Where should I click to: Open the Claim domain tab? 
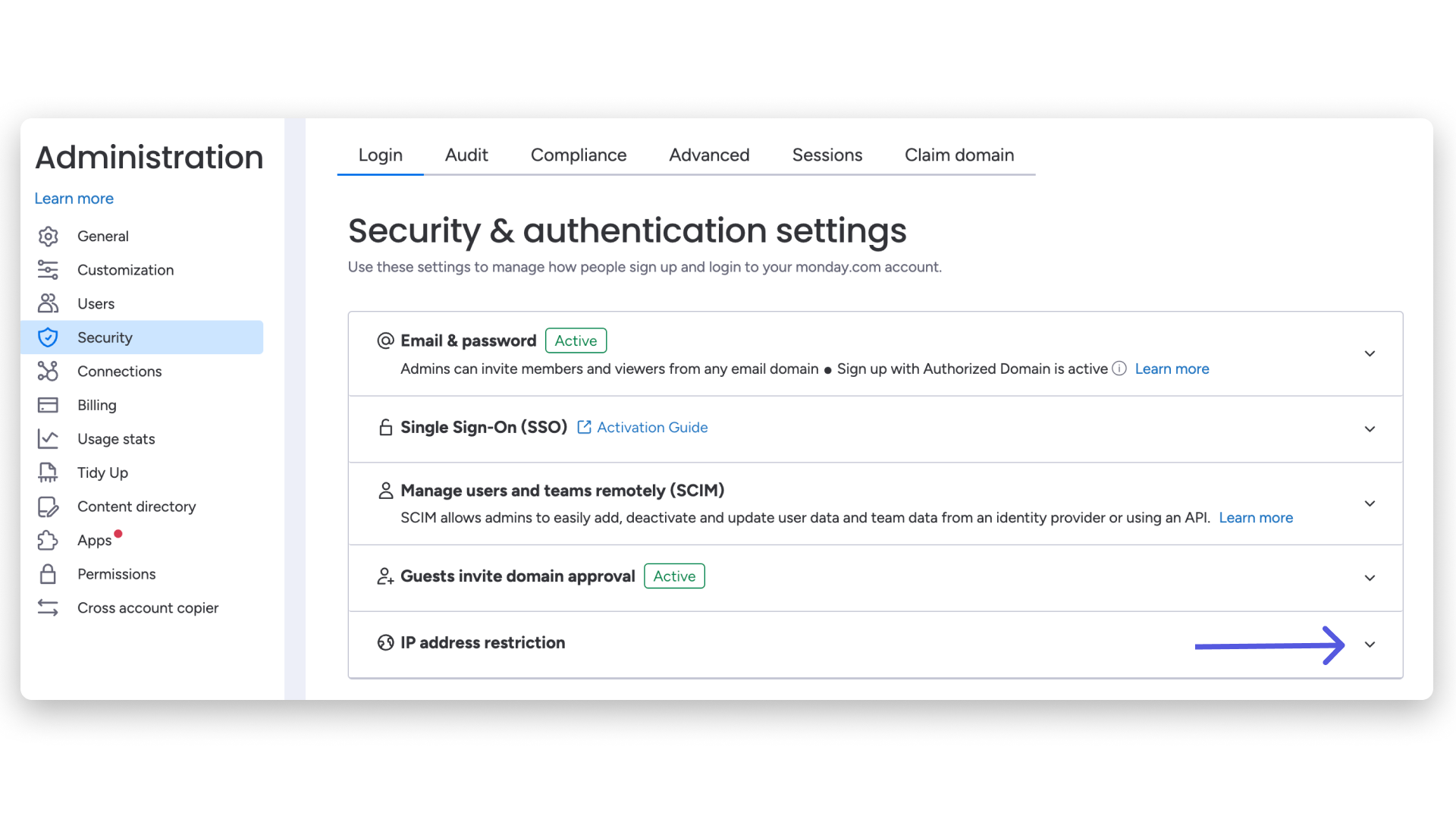959,155
